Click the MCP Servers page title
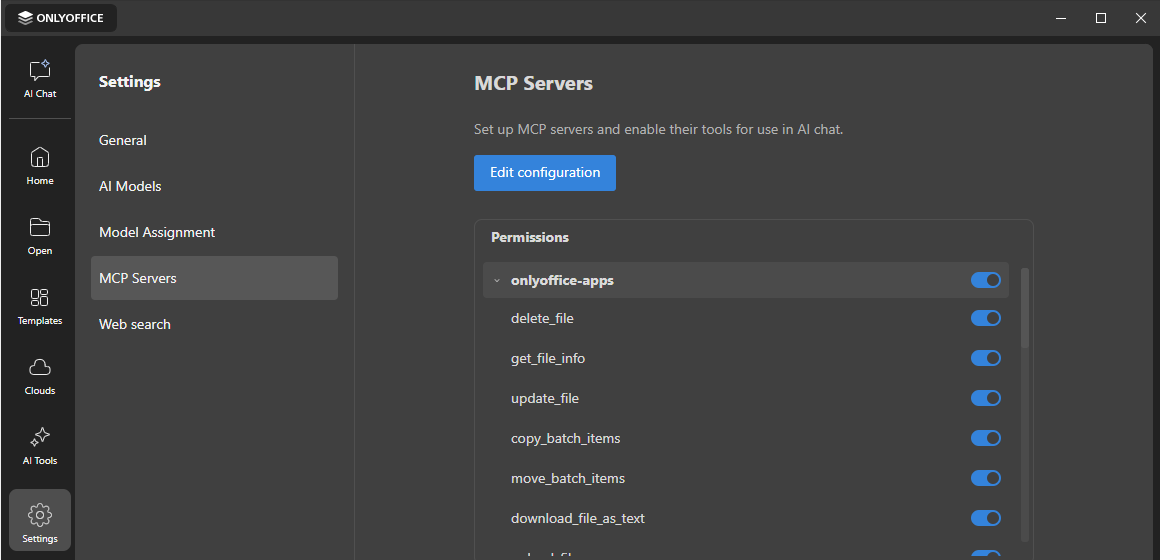 tap(533, 84)
